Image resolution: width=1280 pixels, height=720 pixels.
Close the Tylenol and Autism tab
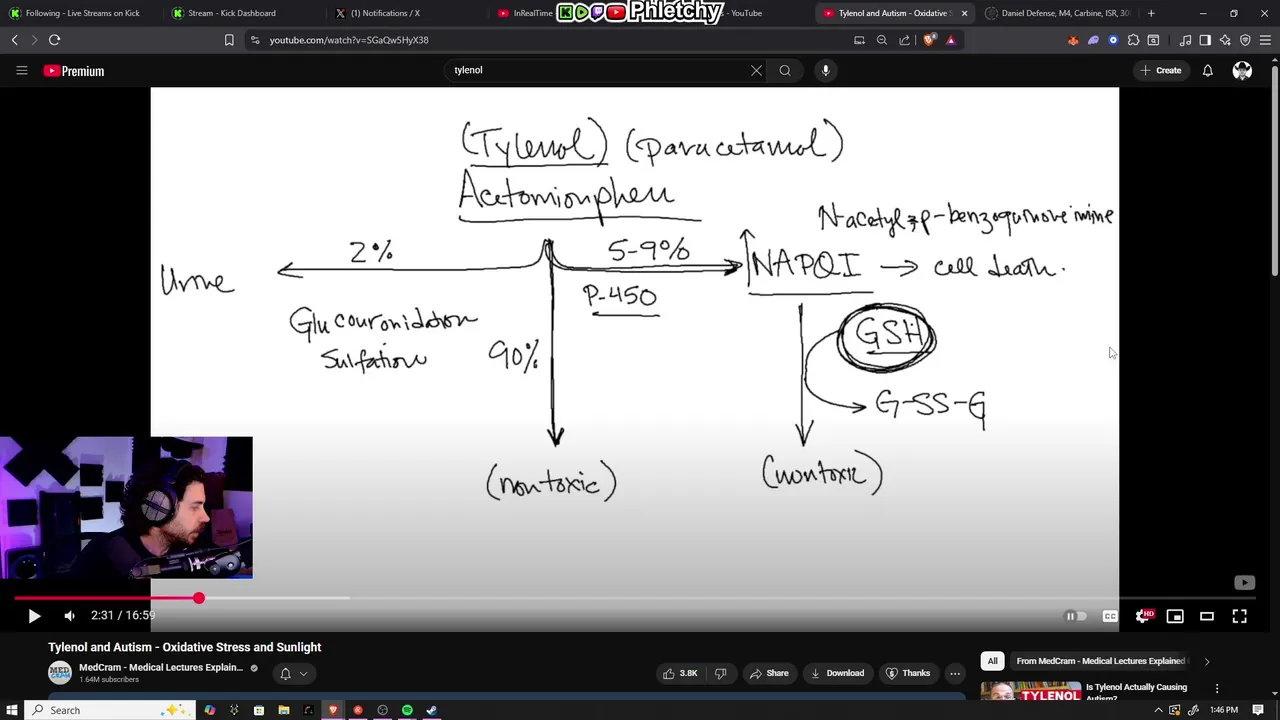pyautogui.click(x=964, y=13)
